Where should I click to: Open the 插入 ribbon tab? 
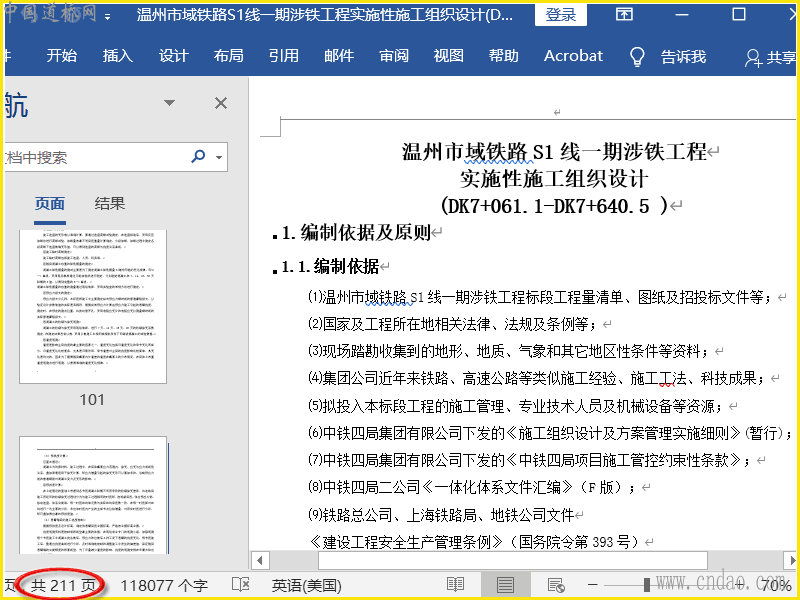(x=117, y=56)
